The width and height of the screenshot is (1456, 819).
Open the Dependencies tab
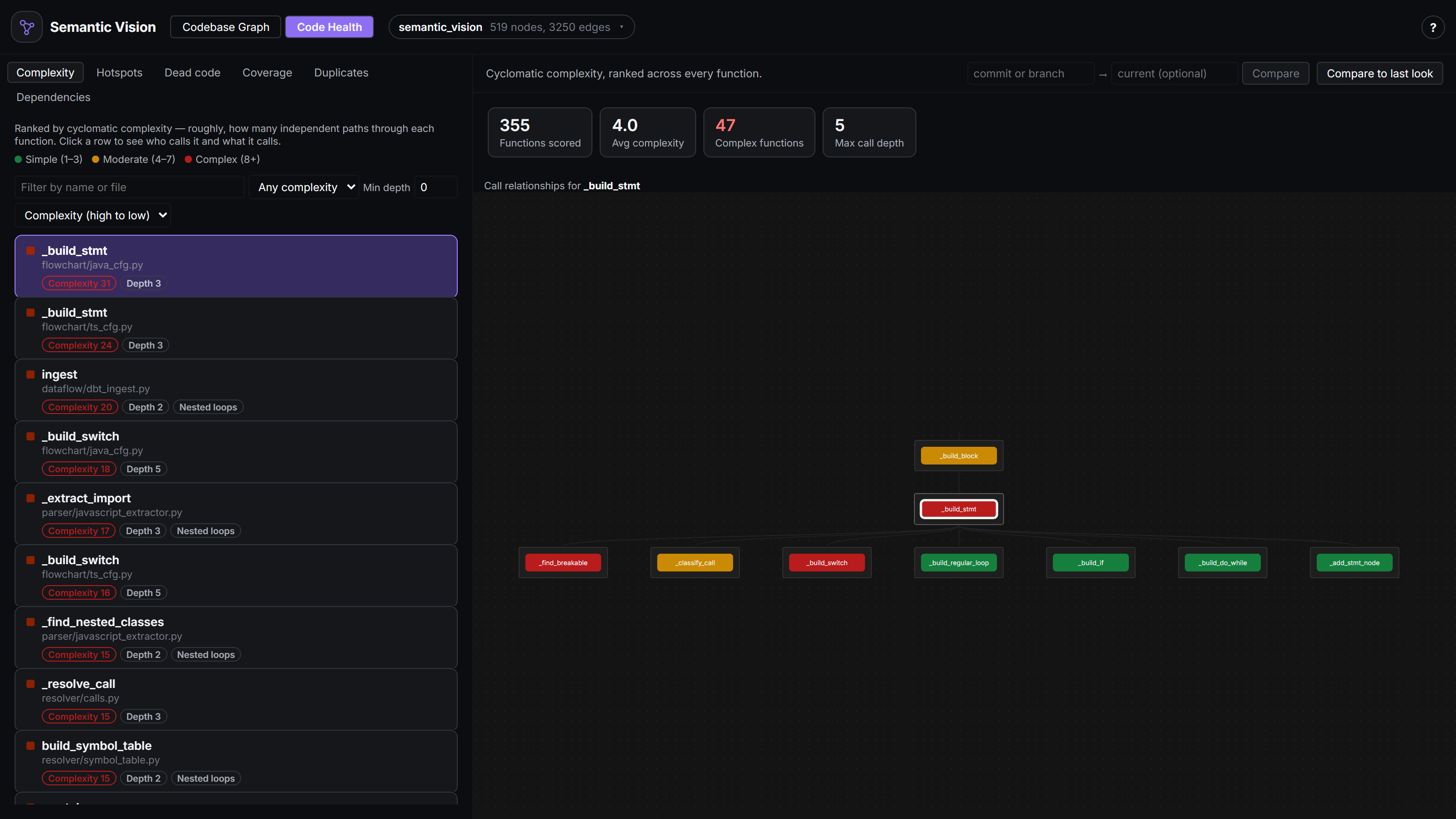[x=53, y=97]
